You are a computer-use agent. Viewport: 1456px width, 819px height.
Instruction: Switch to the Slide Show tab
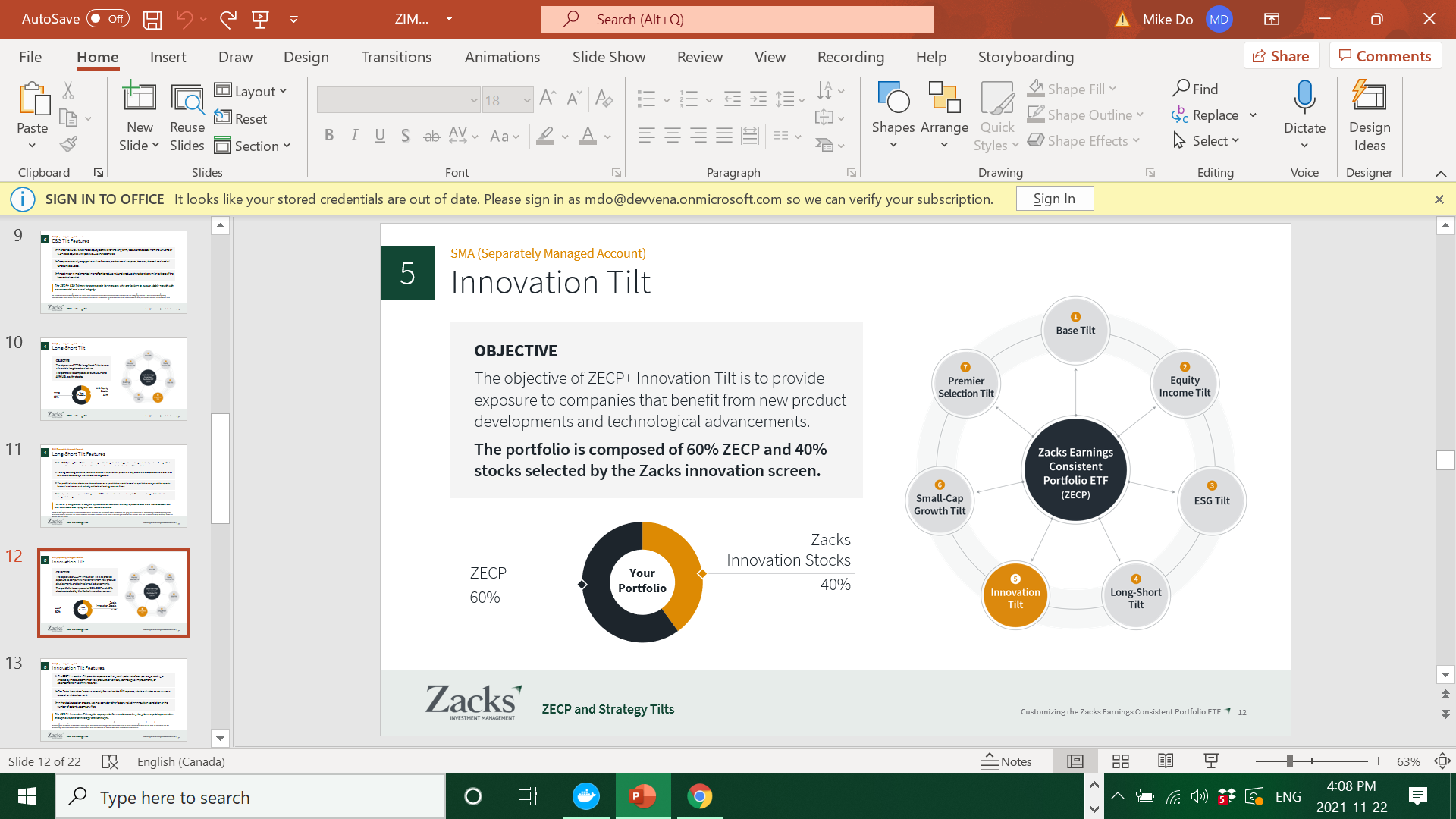tap(608, 57)
